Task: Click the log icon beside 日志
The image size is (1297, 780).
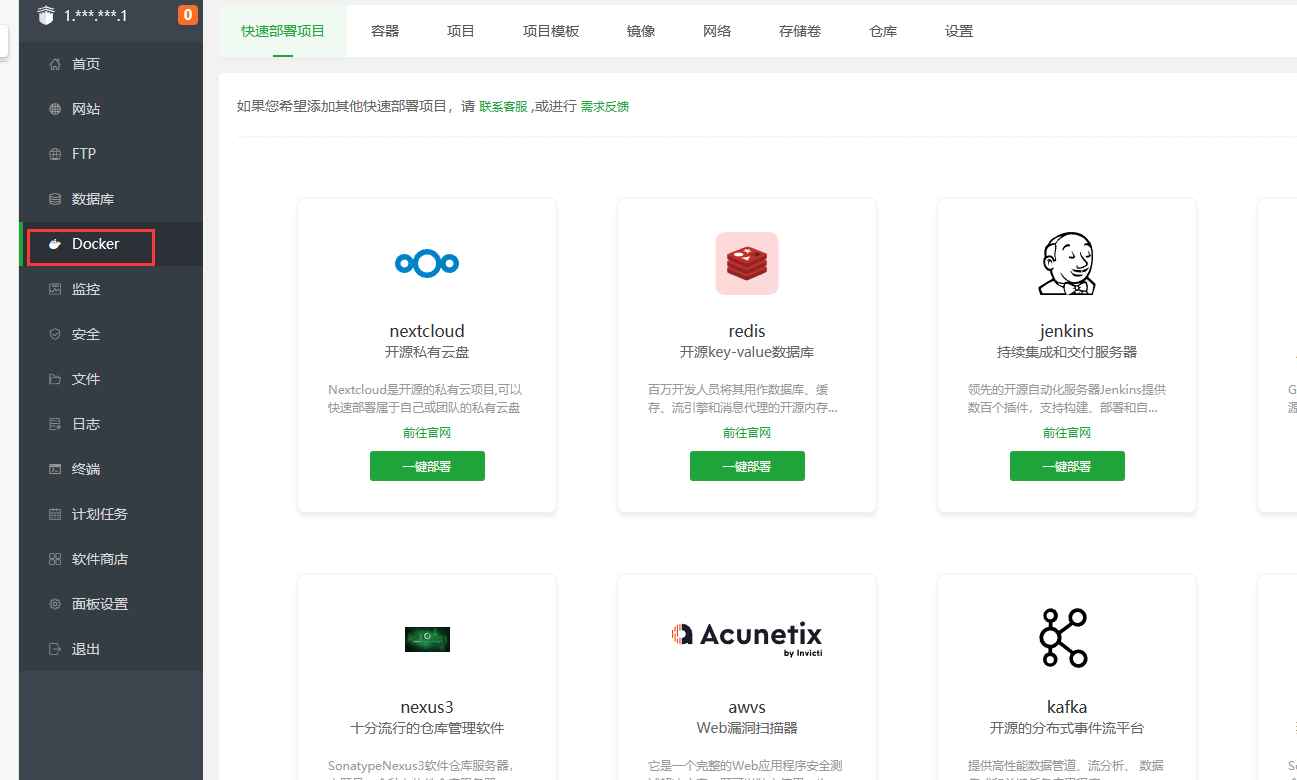Action: (55, 424)
